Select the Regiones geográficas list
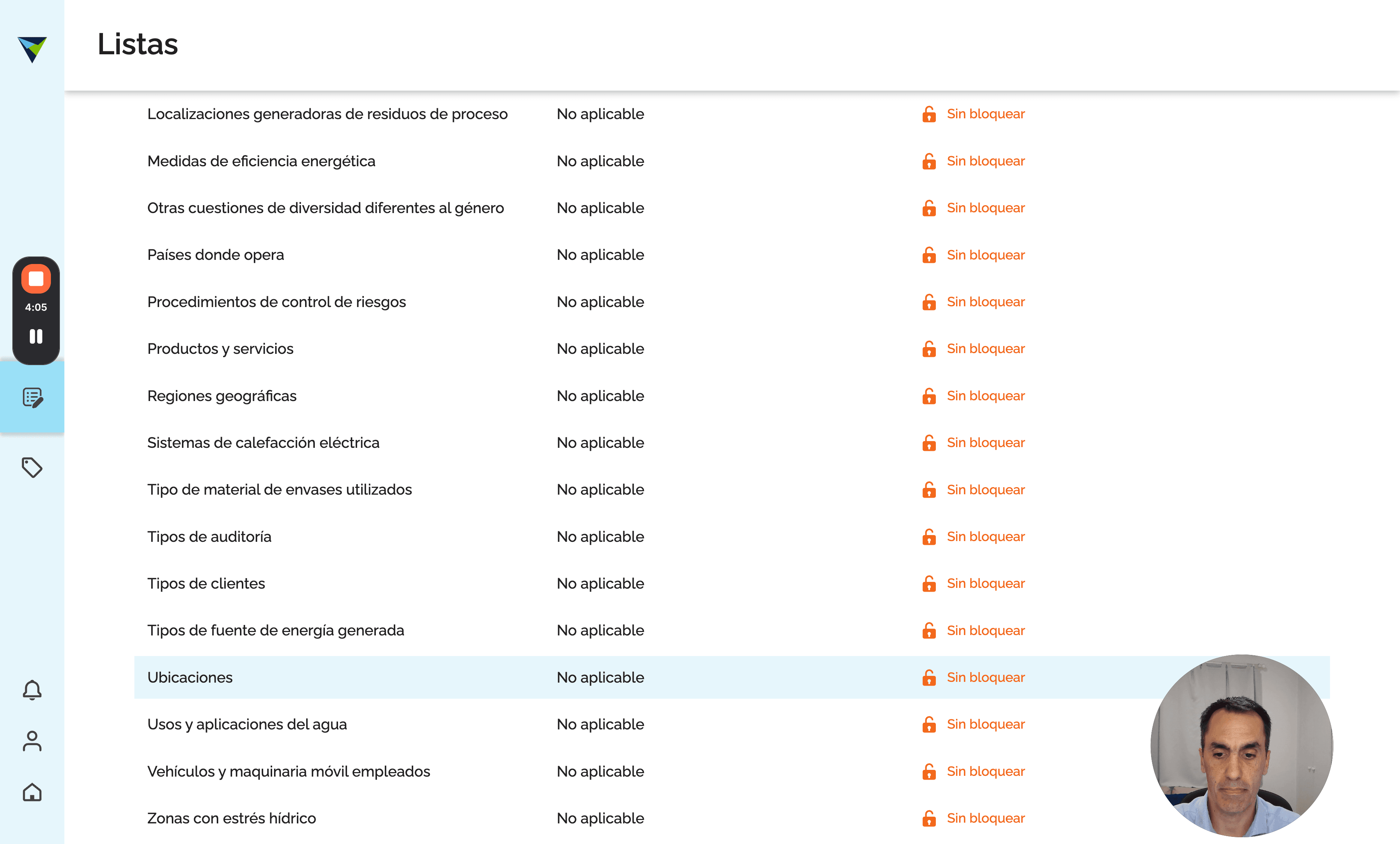The width and height of the screenshot is (1400, 844). click(x=222, y=395)
